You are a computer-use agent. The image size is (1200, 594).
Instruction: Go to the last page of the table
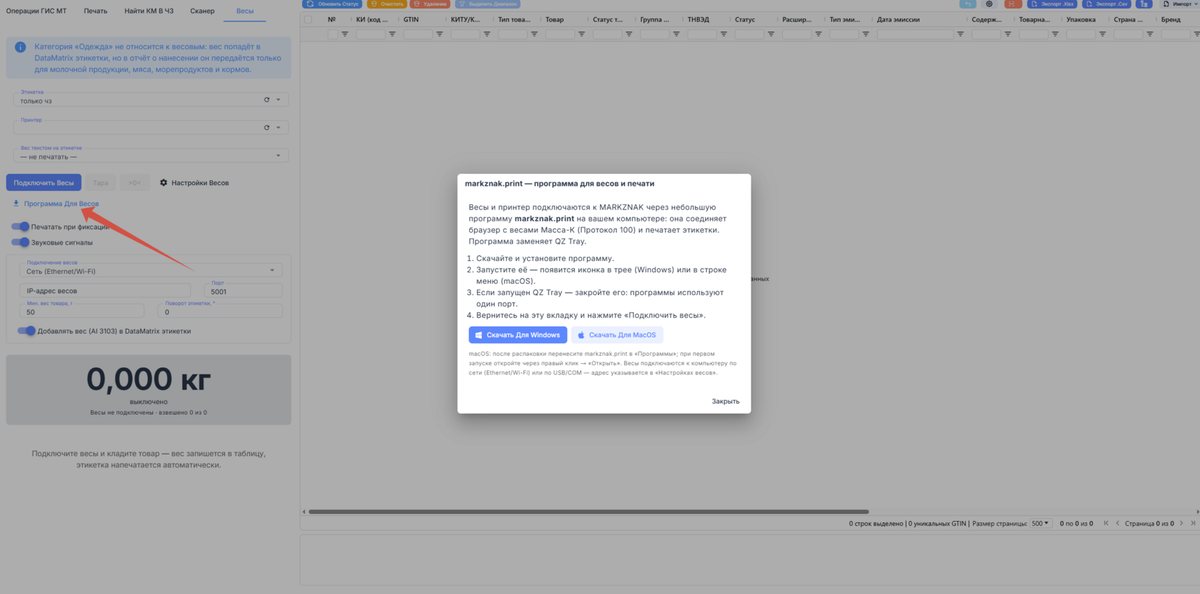point(1193,523)
